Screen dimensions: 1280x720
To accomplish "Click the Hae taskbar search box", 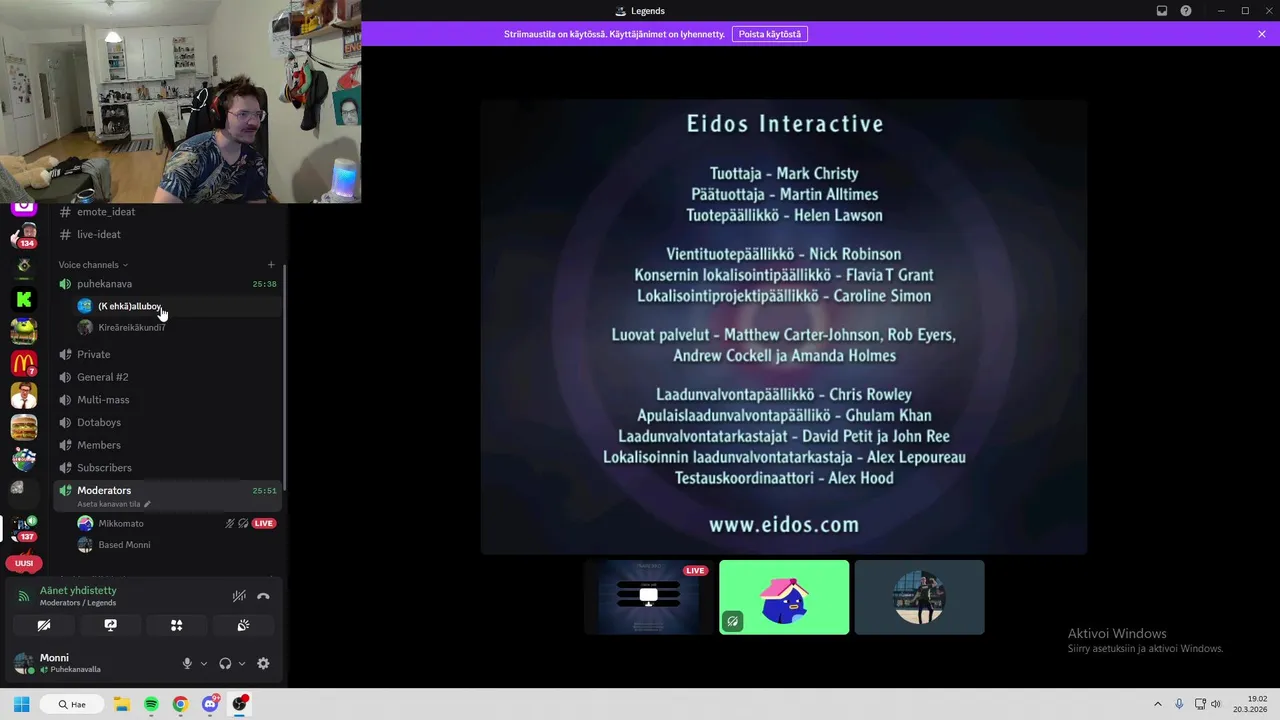I will 73,704.
